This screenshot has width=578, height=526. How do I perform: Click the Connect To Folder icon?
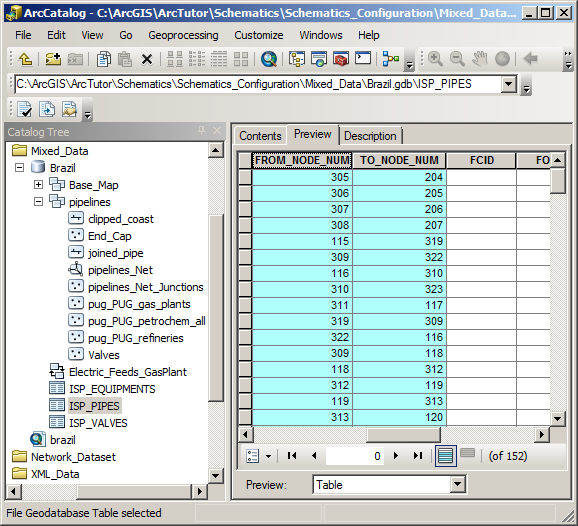[x=53, y=59]
